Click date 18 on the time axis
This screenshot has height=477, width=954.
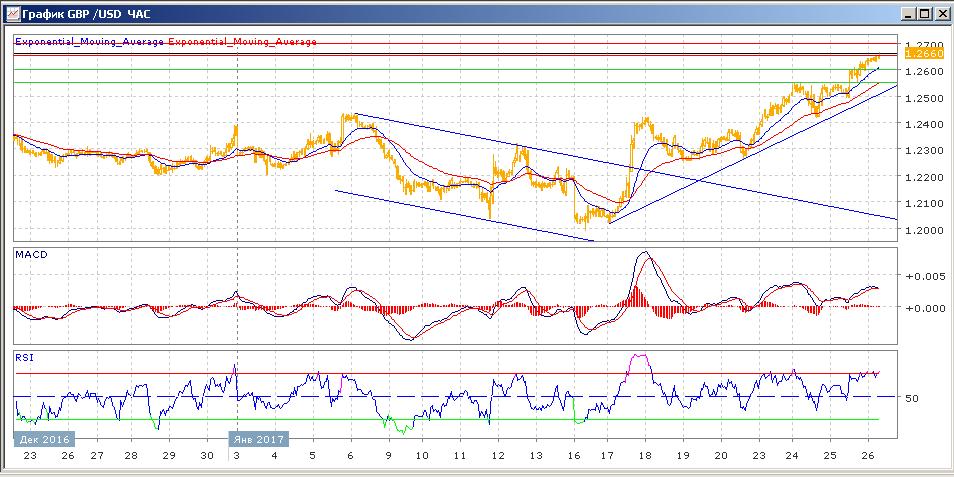(x=645, y=455)
